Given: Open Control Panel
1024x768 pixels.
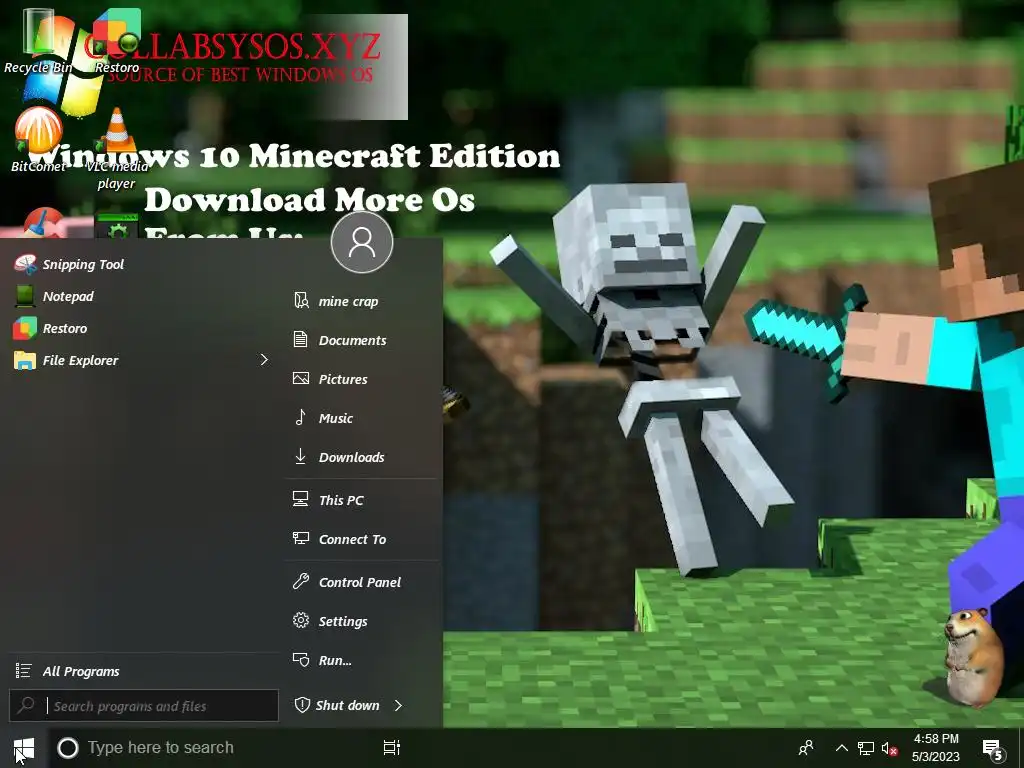Looking at the screenshot, I should pyautogui.click(x=363, y=582).
